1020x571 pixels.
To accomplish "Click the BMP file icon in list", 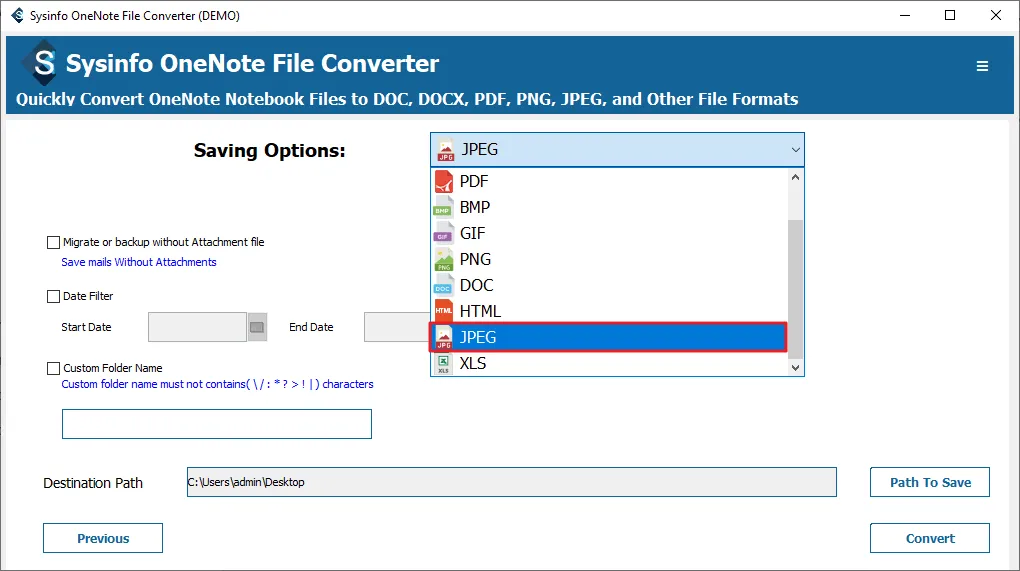I will pyautogui.click(x=444, y=207).
